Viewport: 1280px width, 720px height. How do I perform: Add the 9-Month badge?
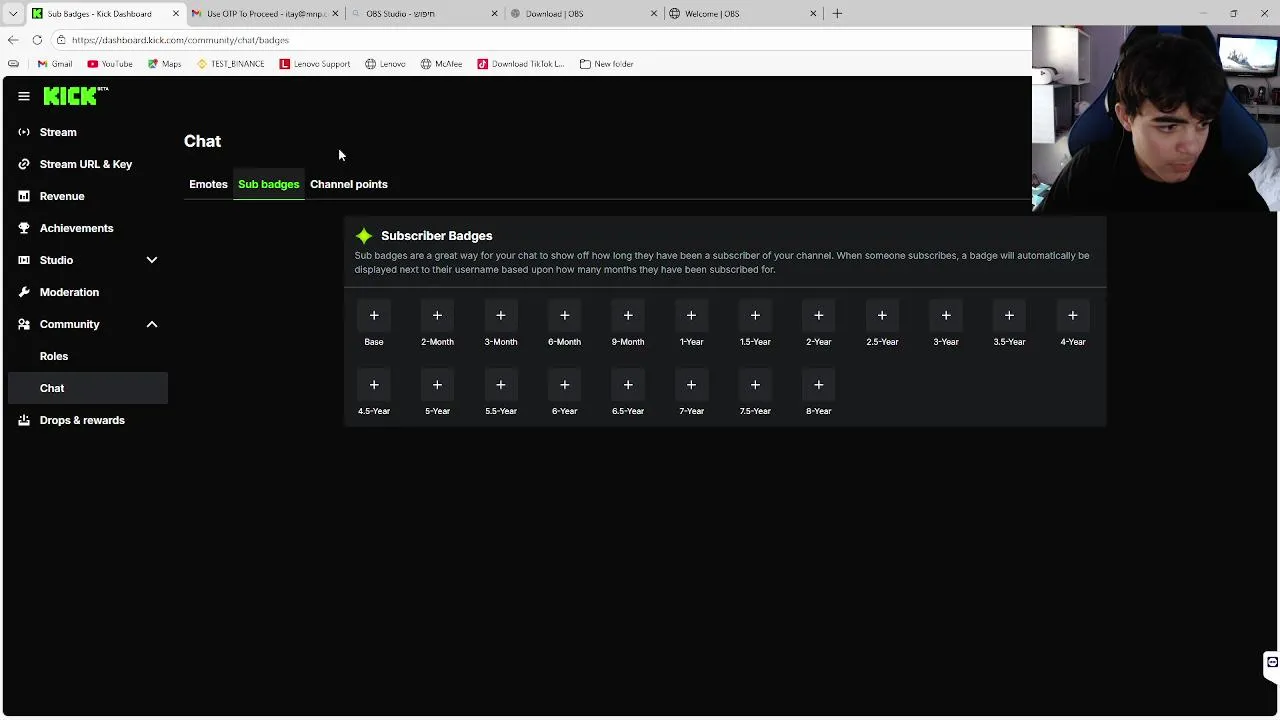coord(628,316)
